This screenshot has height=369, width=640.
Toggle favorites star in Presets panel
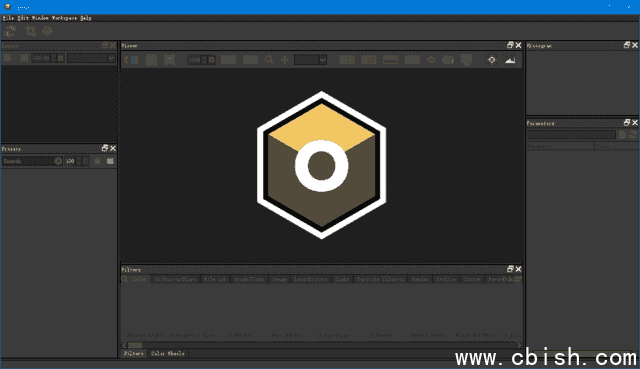click(97, 161)
